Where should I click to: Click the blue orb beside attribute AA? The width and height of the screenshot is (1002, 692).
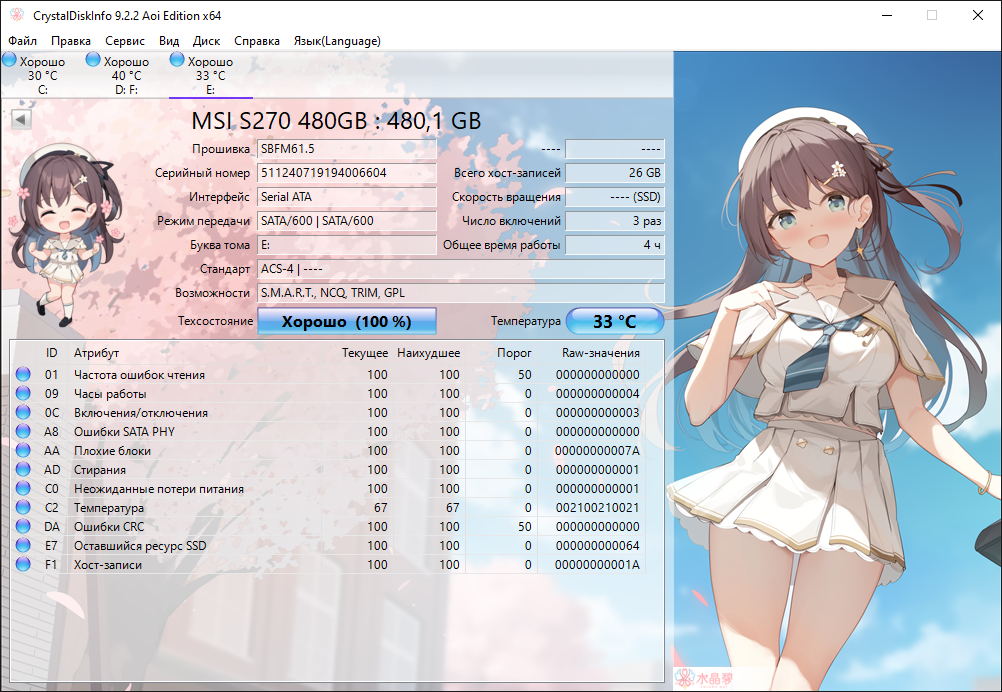24,450
